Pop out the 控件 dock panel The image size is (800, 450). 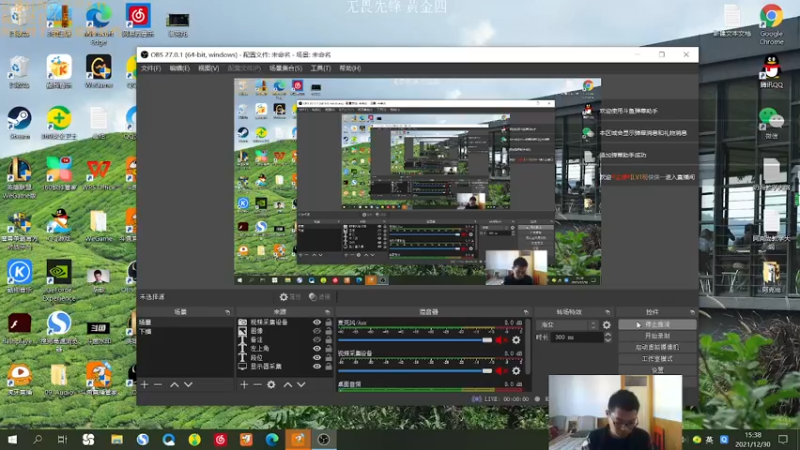(692, 312)
